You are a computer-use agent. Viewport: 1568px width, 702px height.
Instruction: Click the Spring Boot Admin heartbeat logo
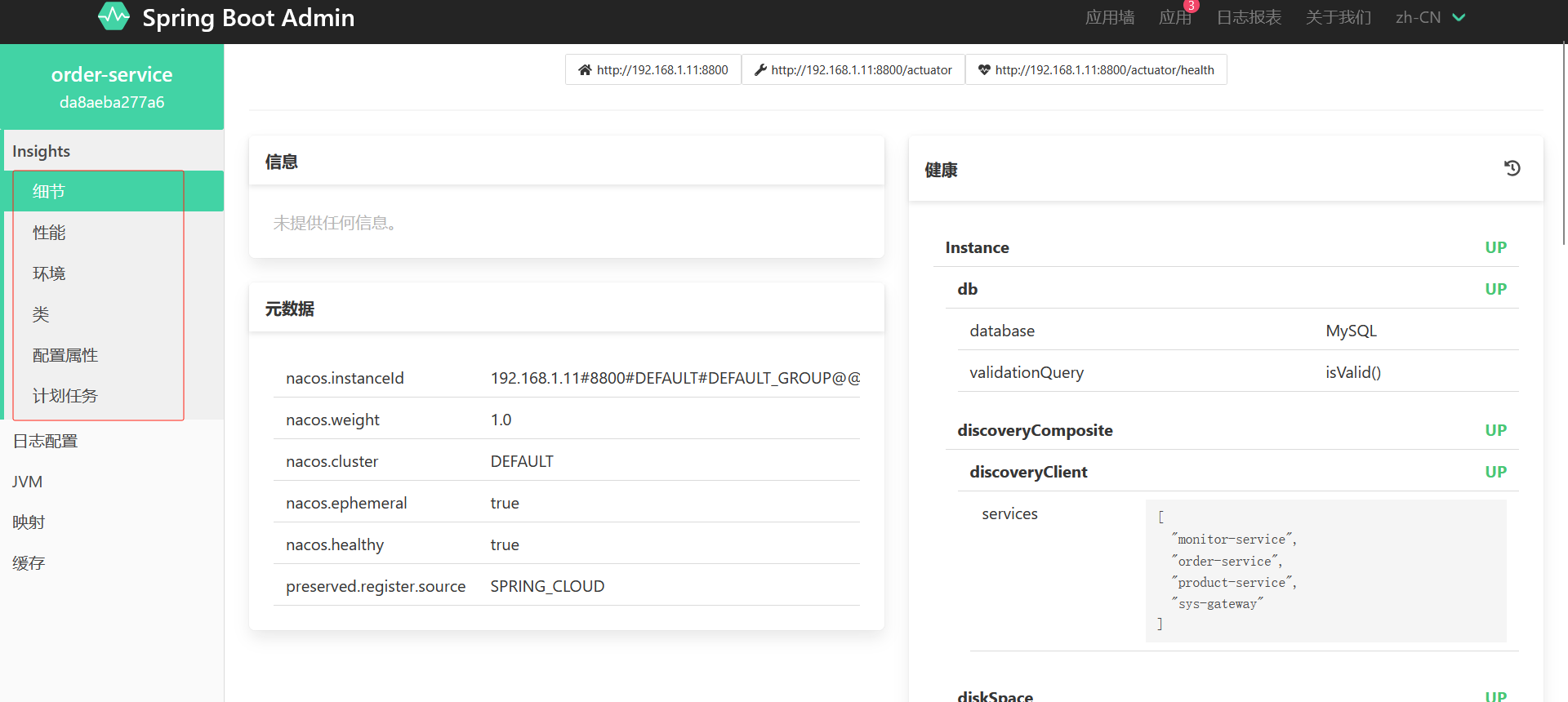coord(114,16)
